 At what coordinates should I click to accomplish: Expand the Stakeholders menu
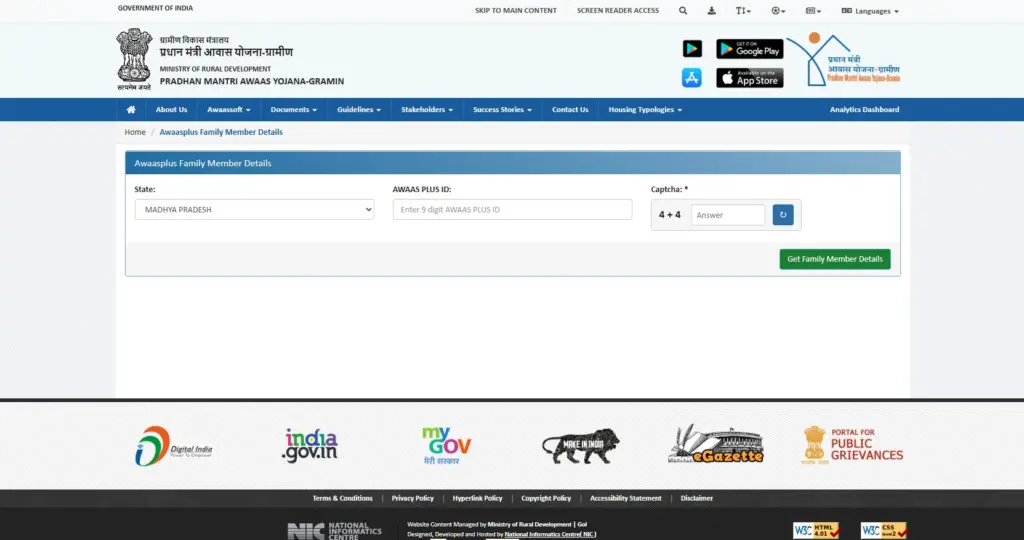pos(426,110)
